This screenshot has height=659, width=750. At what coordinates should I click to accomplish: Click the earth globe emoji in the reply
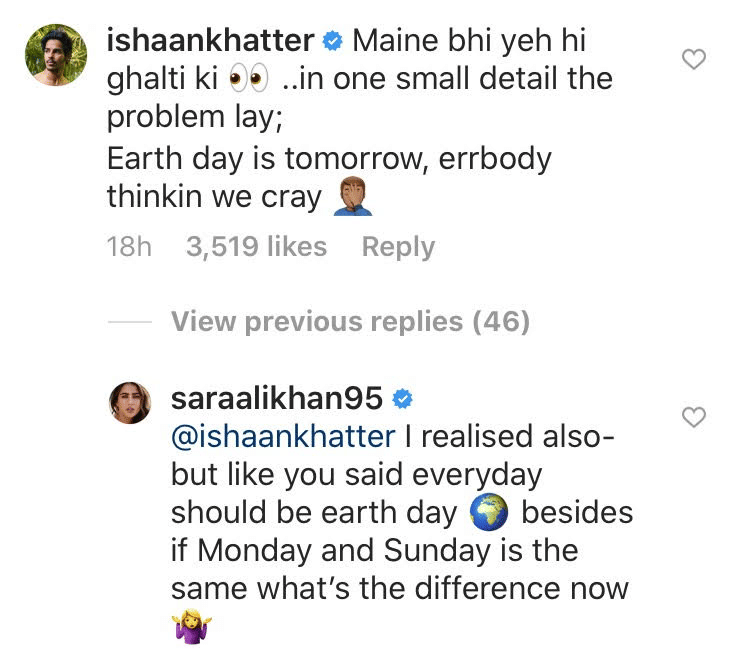point(489,513)
